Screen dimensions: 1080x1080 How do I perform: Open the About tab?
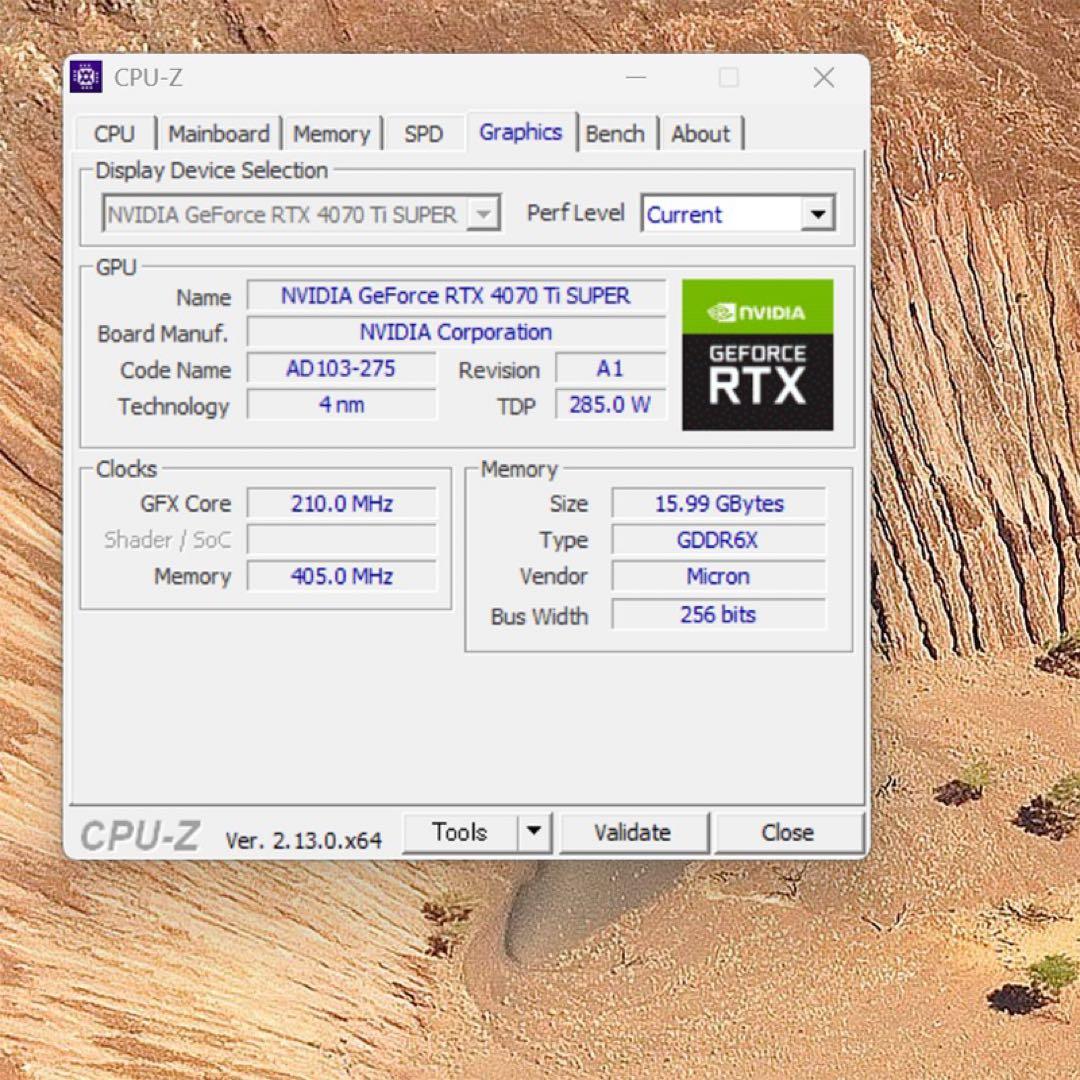[x=700, y=133]
